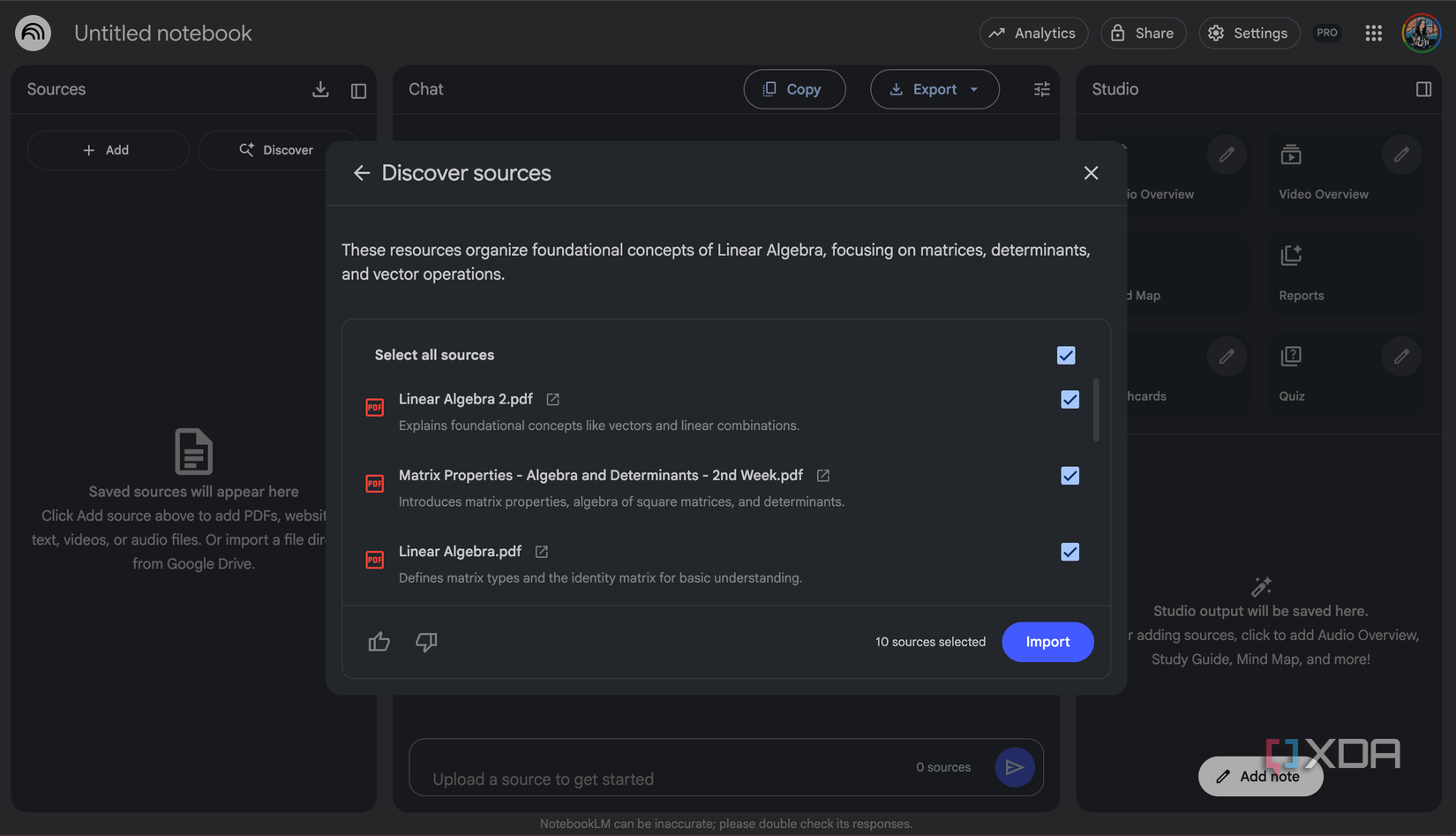Open Linear Algebra 2.pdf via external link icon
Image resolution: width=1456 pixels, height=836 pixels.
click(552, 399)
